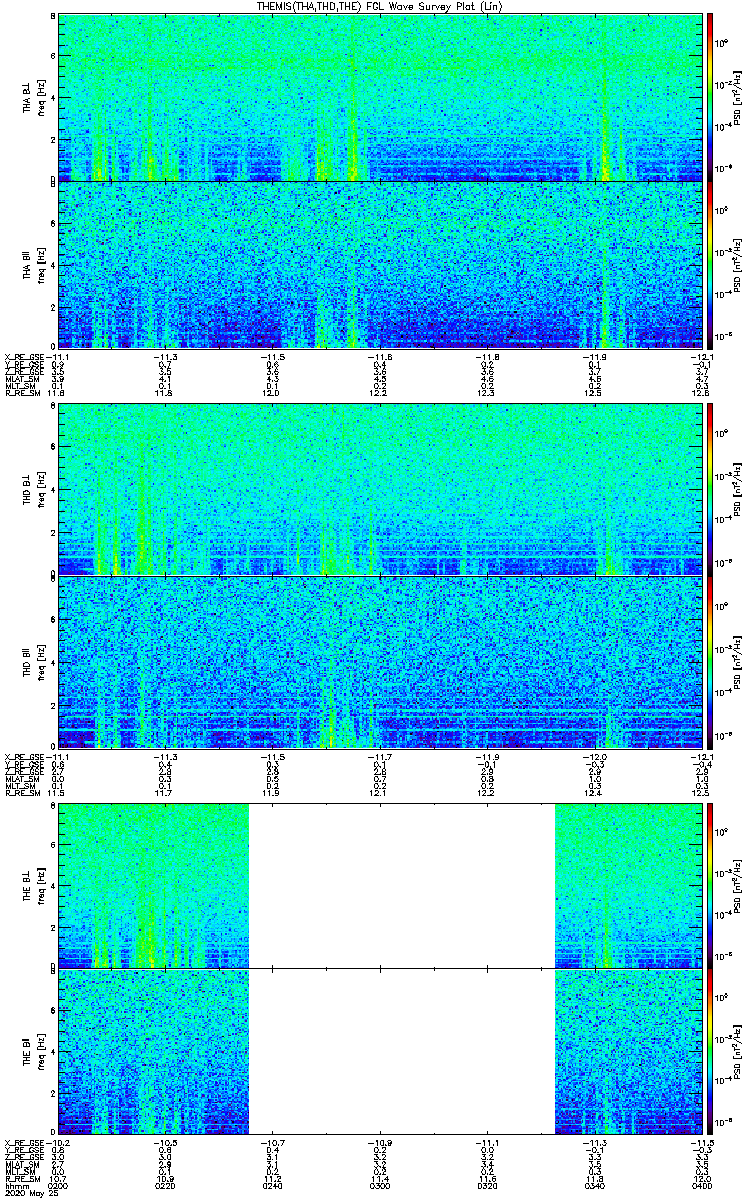Click the THA B-perp color bar
The image size is (750, 1200).
710,96
